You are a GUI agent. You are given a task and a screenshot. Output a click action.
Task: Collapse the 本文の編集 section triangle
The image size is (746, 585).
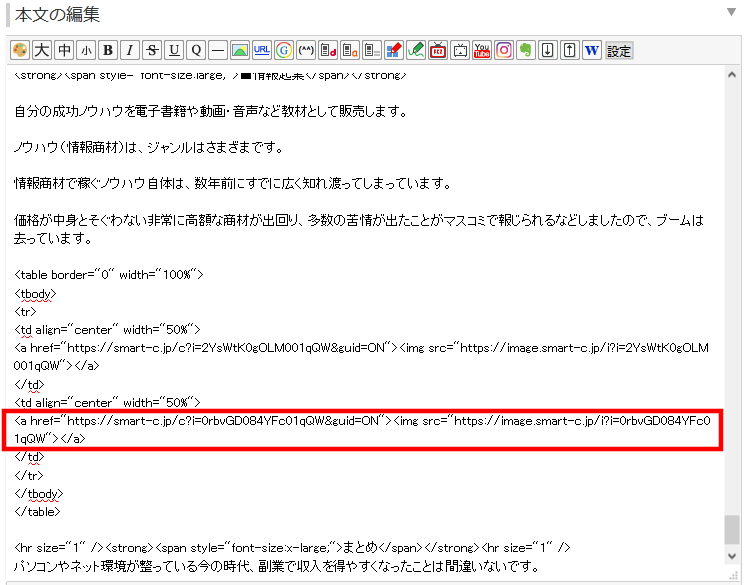[732, 12]
